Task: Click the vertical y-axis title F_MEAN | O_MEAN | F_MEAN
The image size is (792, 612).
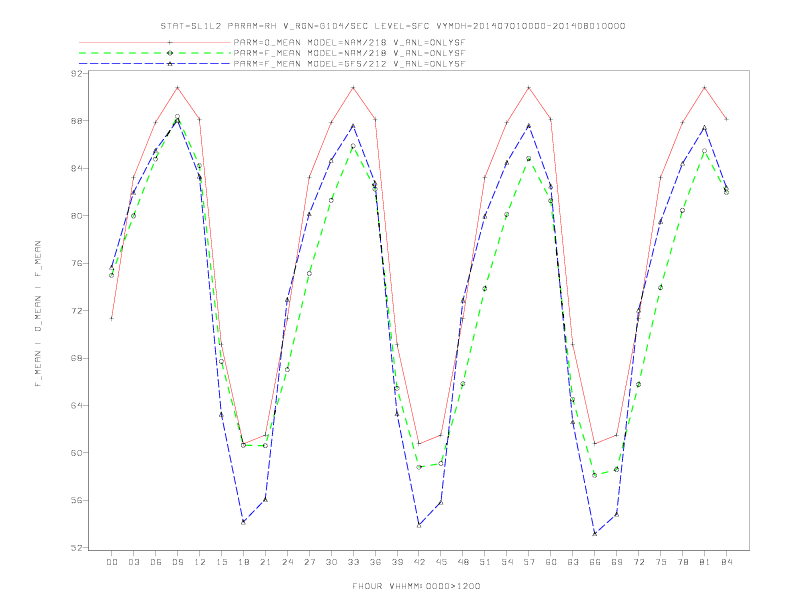Action: pyautogui.click(x=38, y=314)
